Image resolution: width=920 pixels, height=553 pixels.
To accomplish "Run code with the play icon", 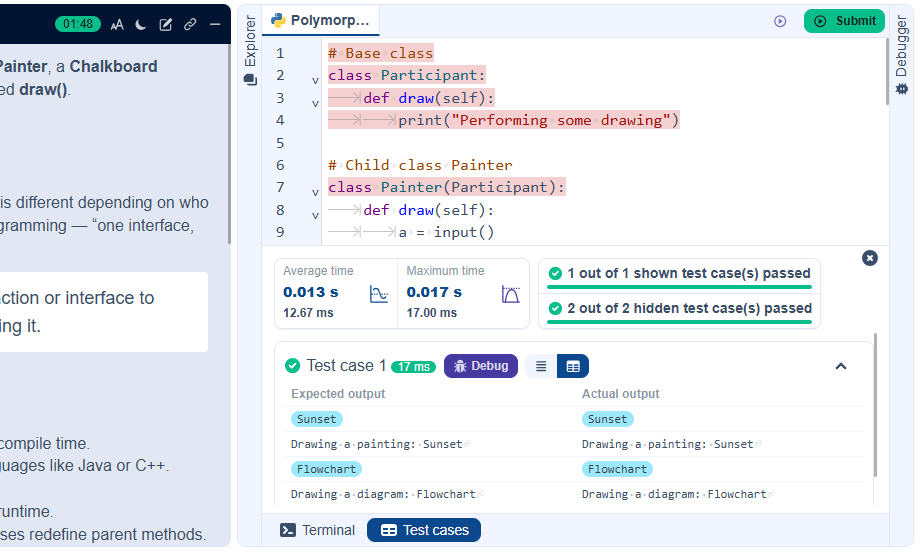I will click(780, 21).
